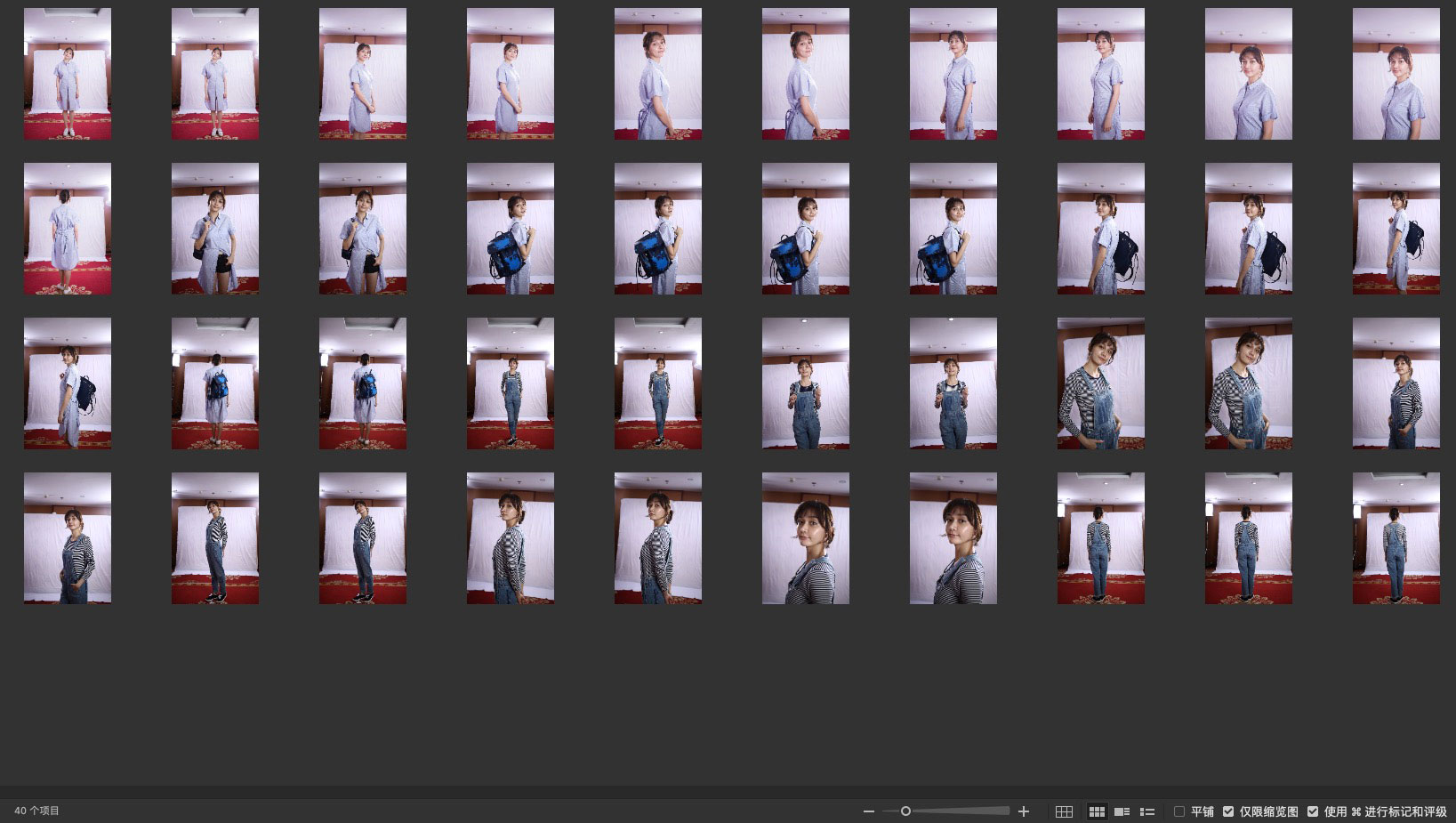Select the first thumbnail in the bottom row
This screenshot has width=1456, height=823.
pyautogui.click(x=68, y=538)
